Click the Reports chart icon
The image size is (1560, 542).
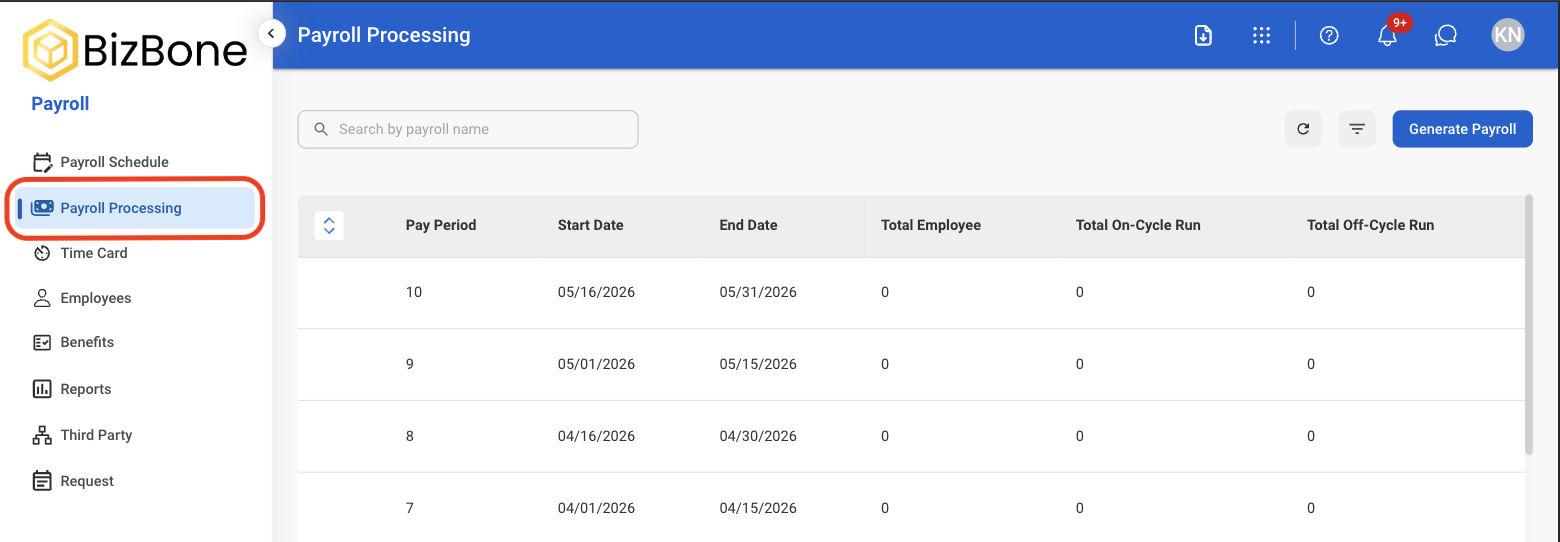pos(42,389)
